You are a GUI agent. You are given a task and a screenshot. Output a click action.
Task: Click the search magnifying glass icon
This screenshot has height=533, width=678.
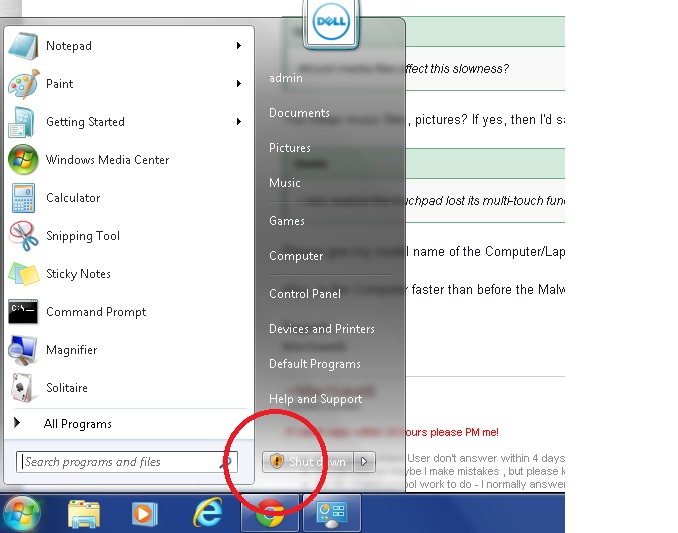coord(226,462)
